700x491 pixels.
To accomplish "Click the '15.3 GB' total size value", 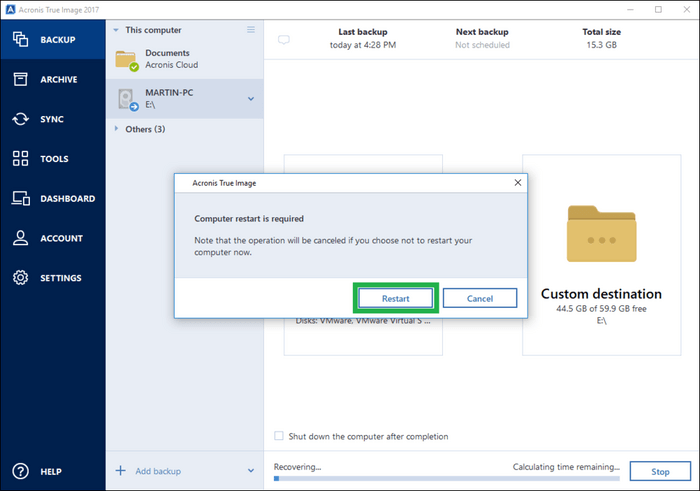I will coord(601,45).
